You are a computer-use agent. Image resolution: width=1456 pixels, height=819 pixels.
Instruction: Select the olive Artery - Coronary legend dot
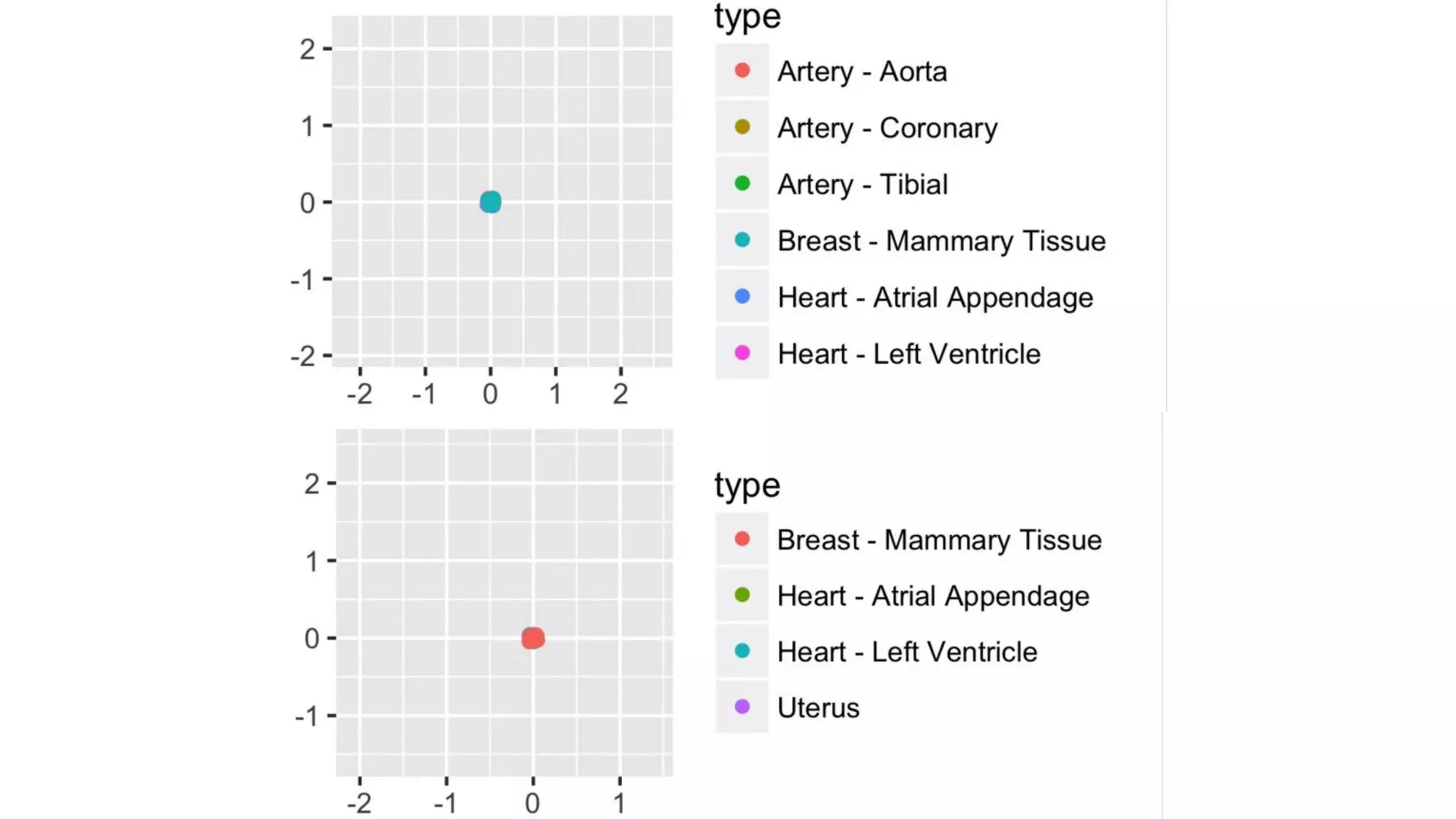coord(742,127)
